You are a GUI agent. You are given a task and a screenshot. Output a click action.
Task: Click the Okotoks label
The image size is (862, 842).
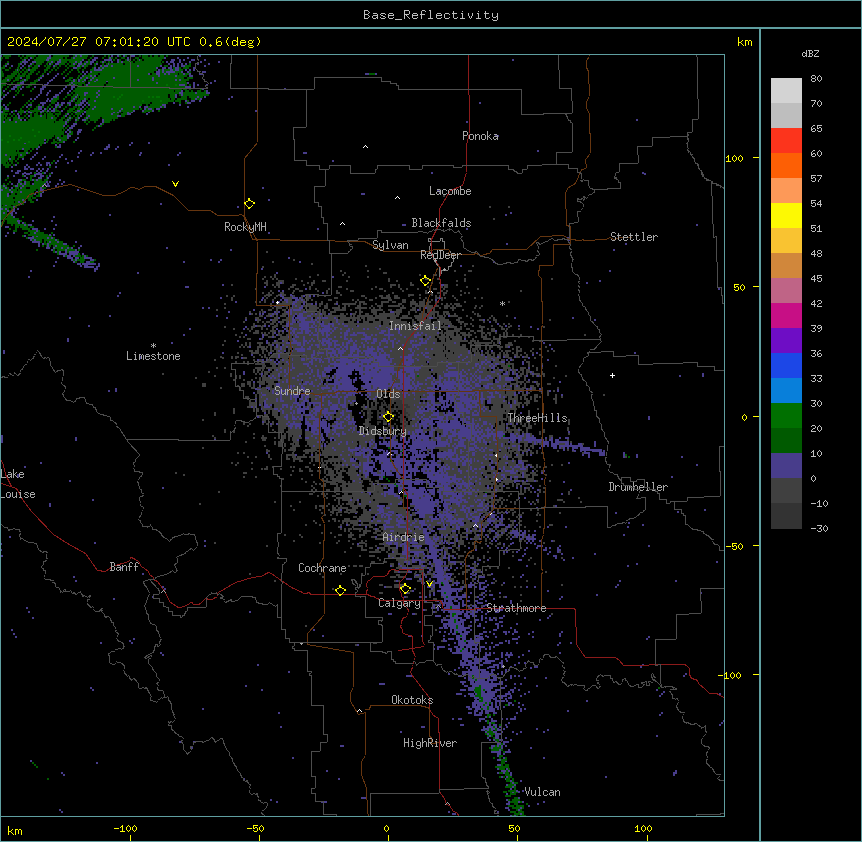click(x=412, y=700)
